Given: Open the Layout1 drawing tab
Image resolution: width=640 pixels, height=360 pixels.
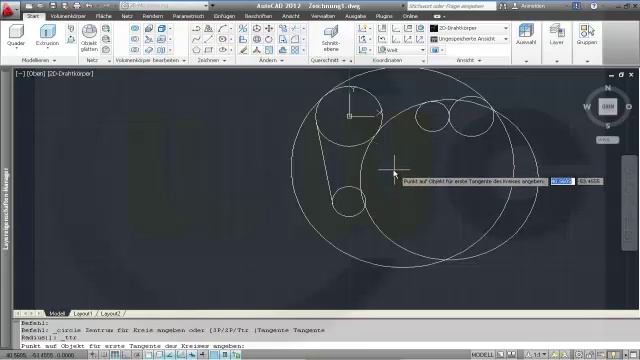Looking at the screenshot, I should point(83,313).
